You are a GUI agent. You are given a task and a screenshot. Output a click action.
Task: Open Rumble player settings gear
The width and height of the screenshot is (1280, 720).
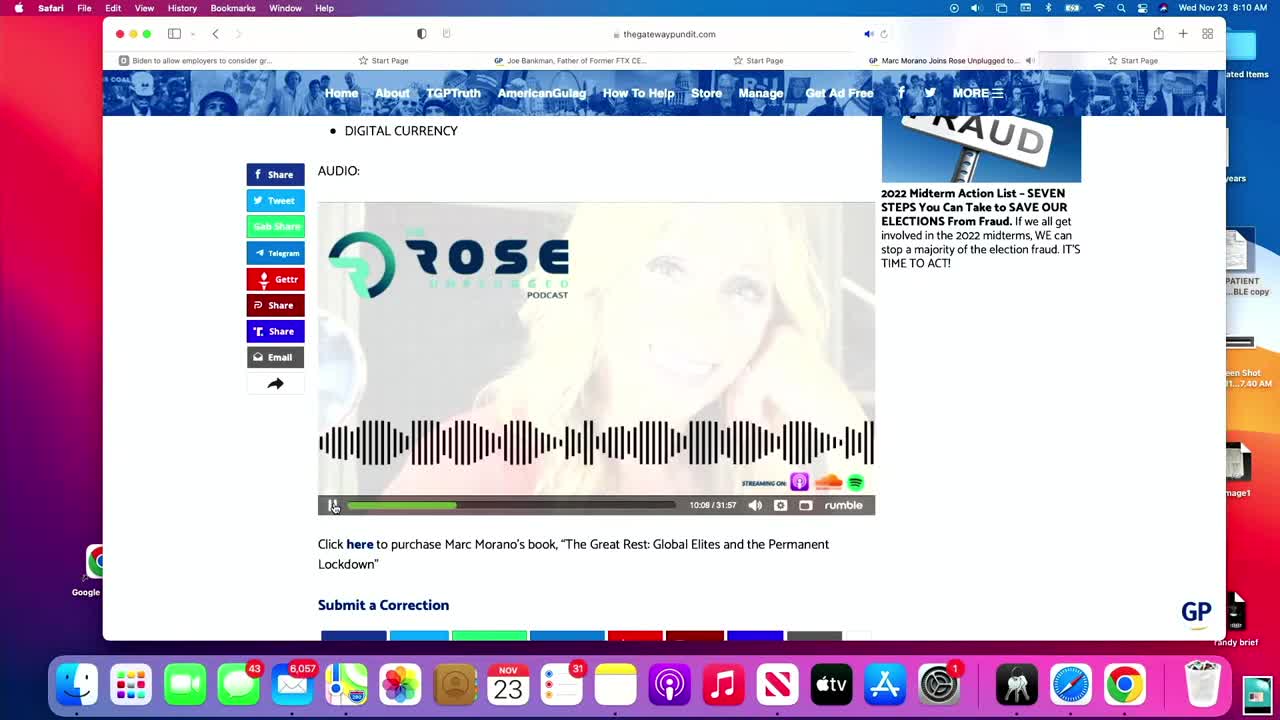click(x=781, y=505)
